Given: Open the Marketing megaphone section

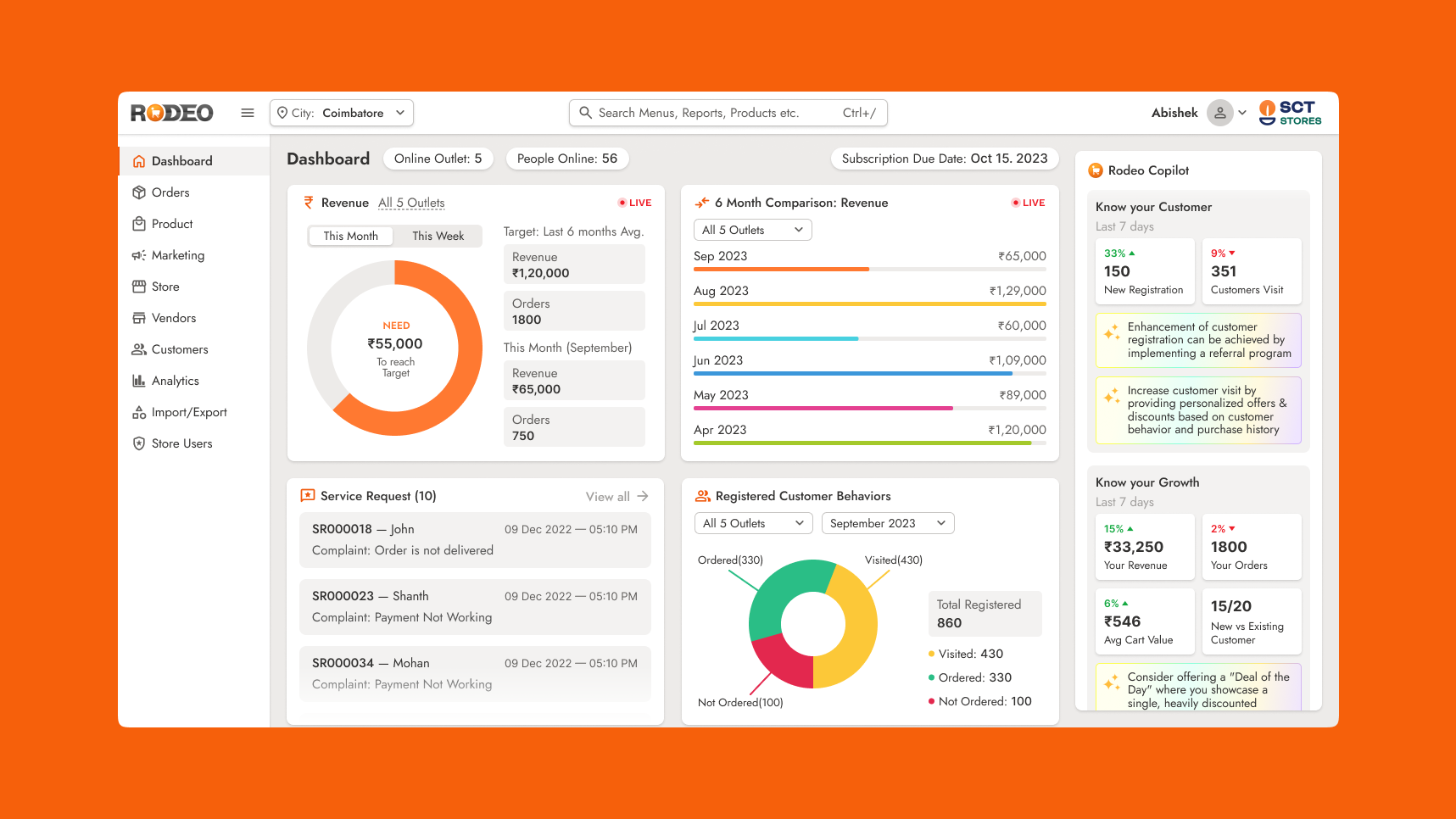Looking at the screenshot, I should [176, 255].
